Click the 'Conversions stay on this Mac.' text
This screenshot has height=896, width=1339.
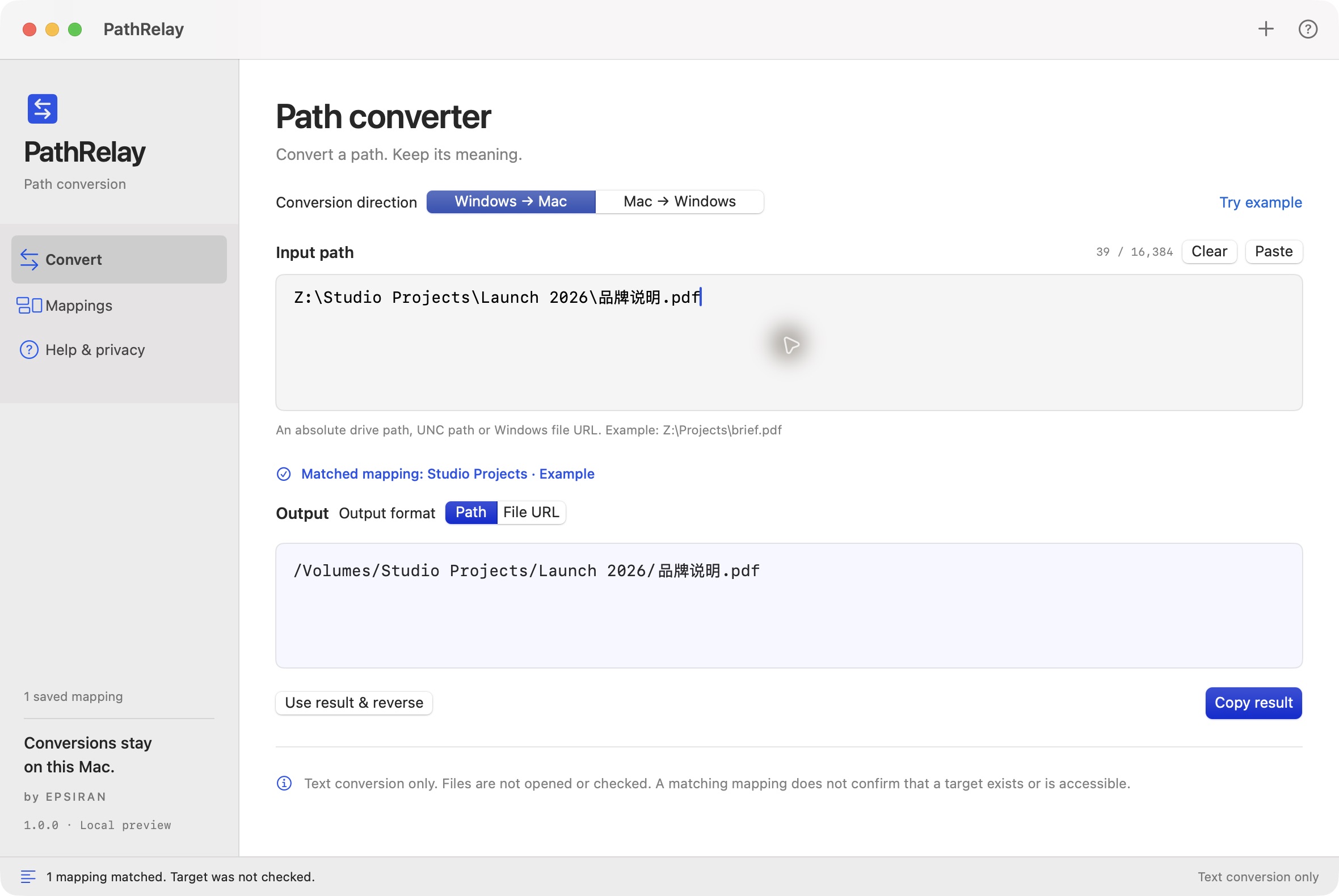[x=88, y=755]
